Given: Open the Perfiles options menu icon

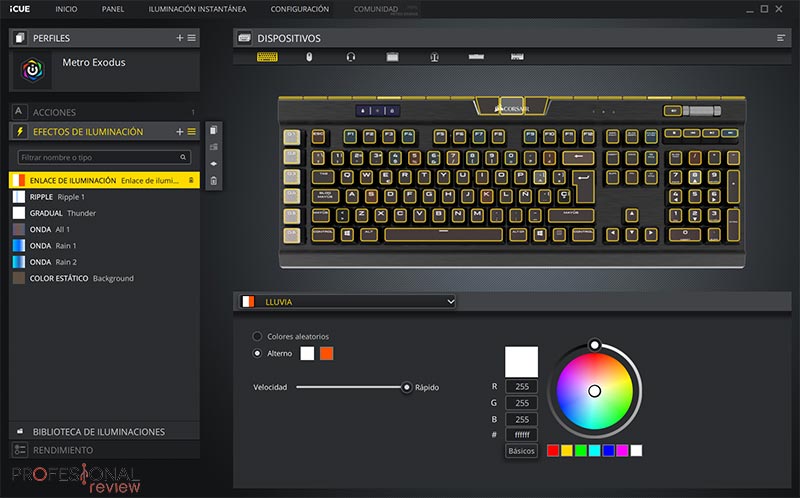Looking at the screenshot, I should tap(191, 38).
